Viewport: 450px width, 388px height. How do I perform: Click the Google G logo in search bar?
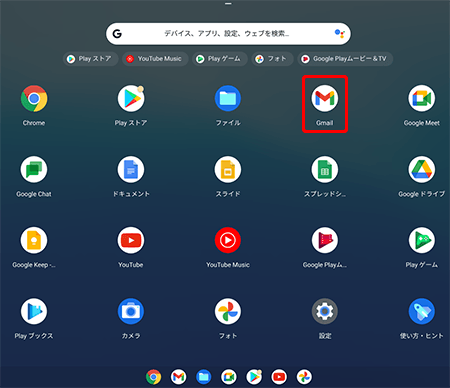[x=117, y=34]
